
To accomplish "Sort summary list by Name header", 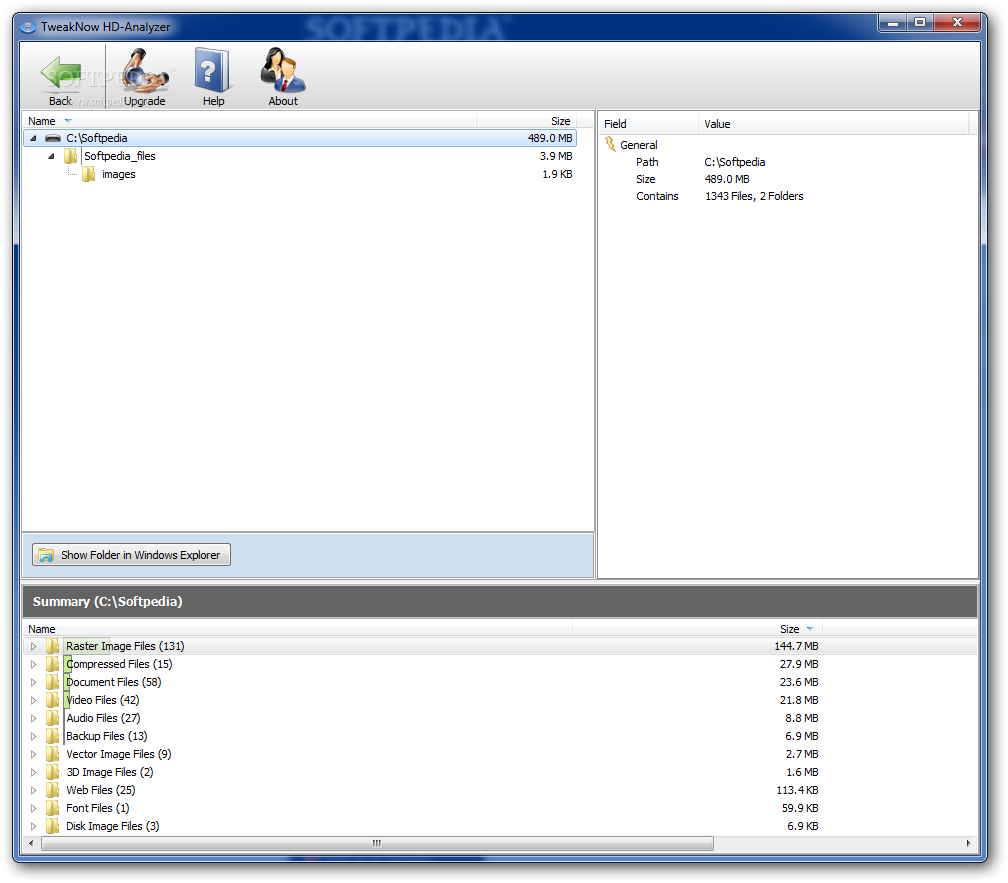I will click(x=298, y=629).
